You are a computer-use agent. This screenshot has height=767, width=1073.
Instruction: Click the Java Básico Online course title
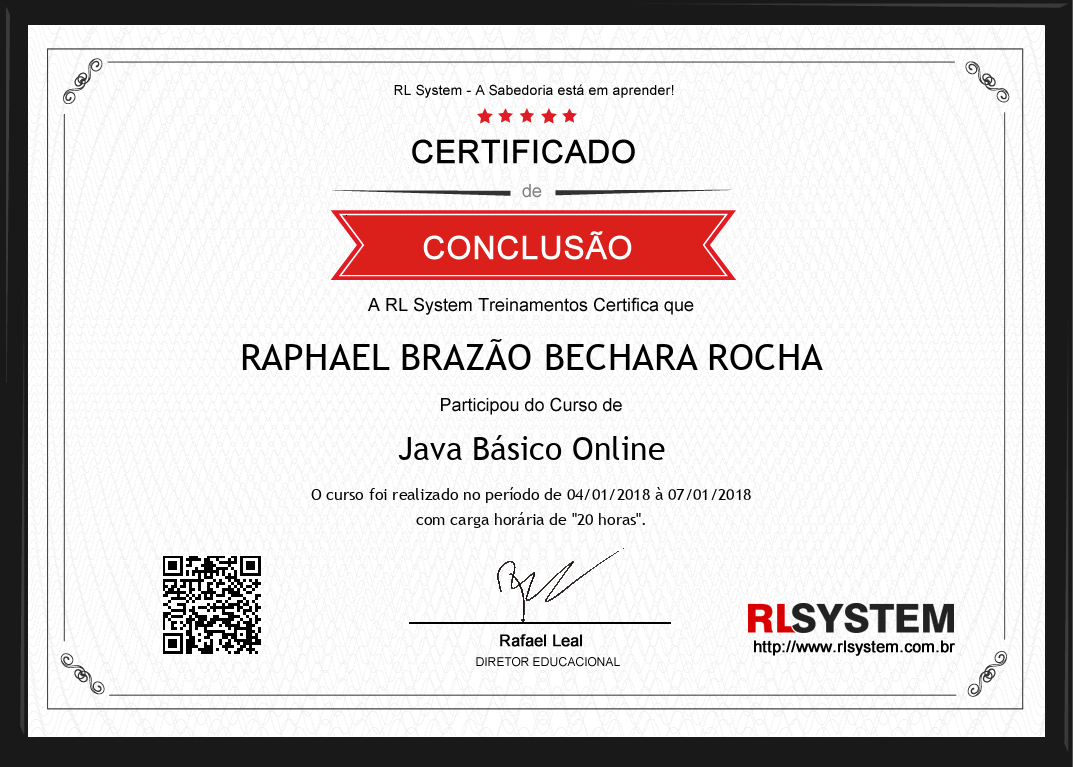[531, 448]
